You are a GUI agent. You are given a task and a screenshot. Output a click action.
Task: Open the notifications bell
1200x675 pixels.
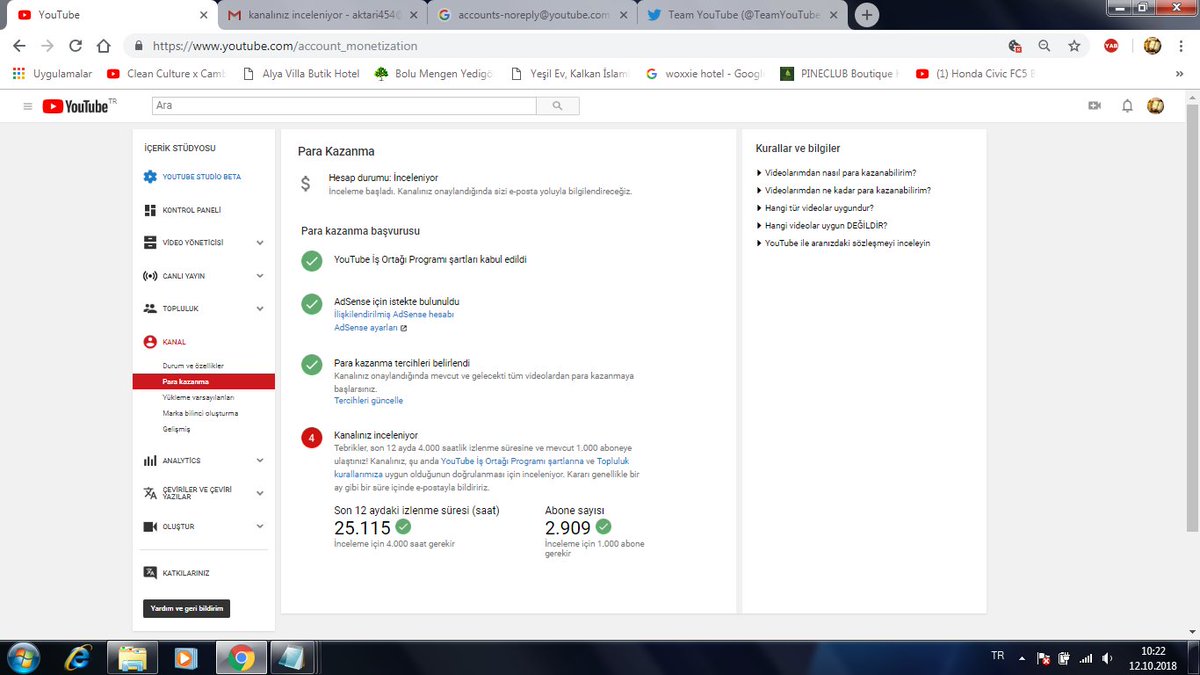click(1127, 106)
